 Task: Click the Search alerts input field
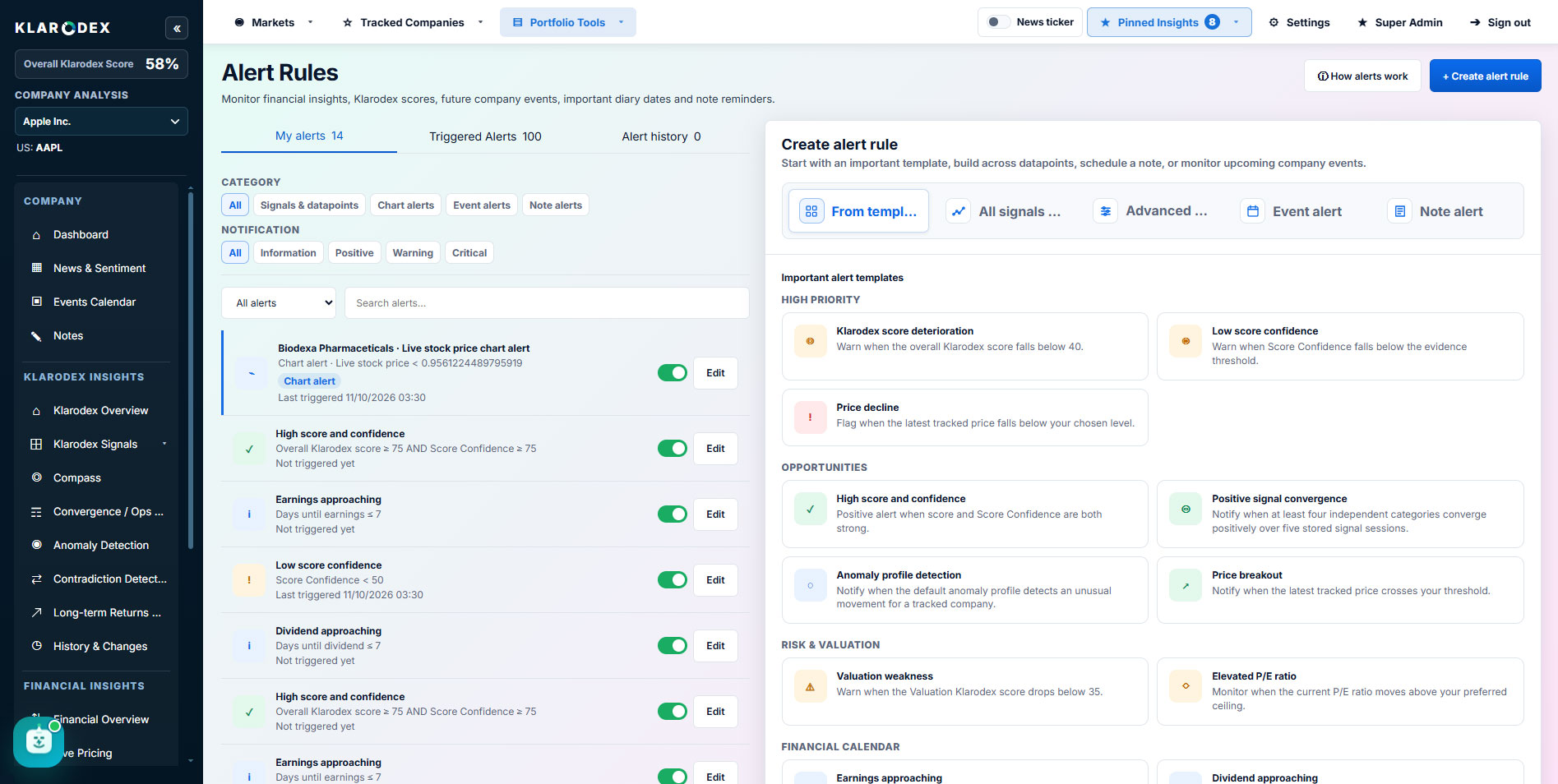pyautogui.click(x=547, y=303)
